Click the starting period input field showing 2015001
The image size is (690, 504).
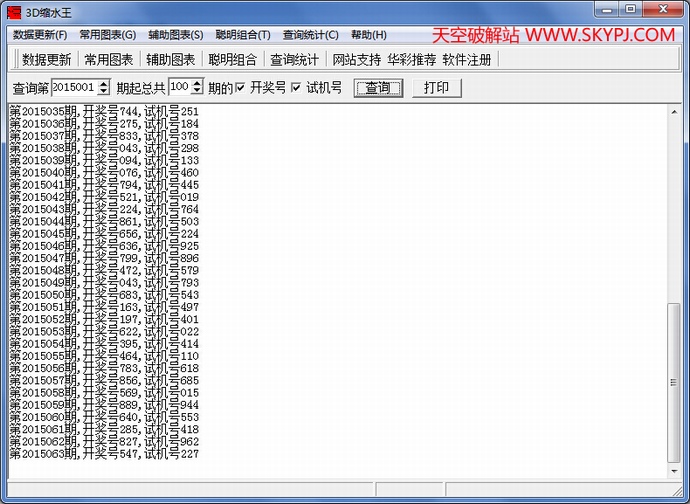click(74, 88)
